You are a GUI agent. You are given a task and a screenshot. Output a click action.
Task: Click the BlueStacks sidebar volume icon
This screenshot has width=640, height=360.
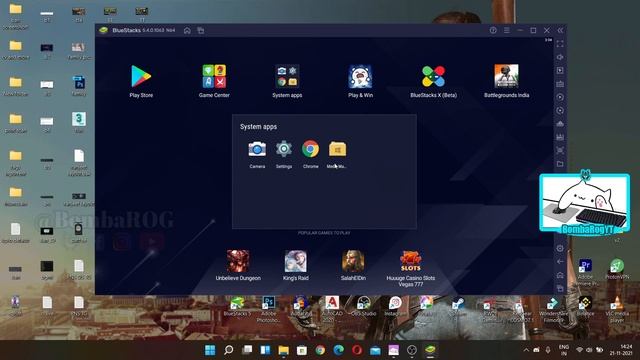tap(560, 57)
